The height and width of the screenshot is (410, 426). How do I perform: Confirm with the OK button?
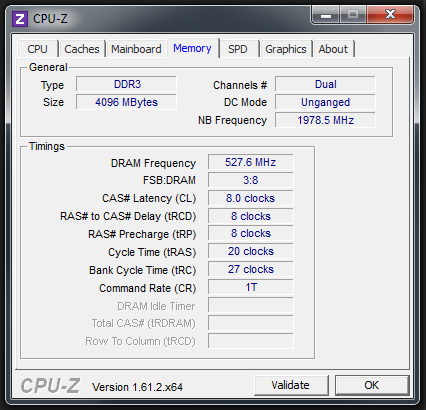(x=372, y=385)
